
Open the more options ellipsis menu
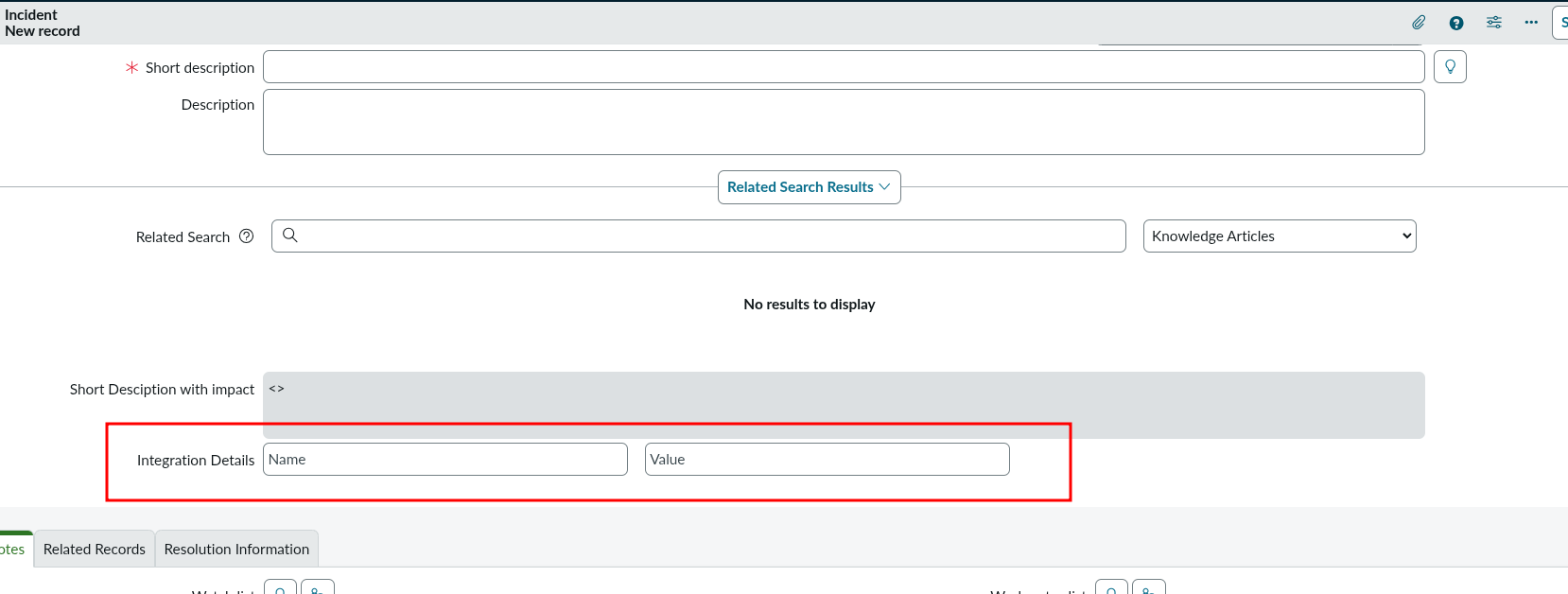pyautogui.click(x=1531, y=23)
